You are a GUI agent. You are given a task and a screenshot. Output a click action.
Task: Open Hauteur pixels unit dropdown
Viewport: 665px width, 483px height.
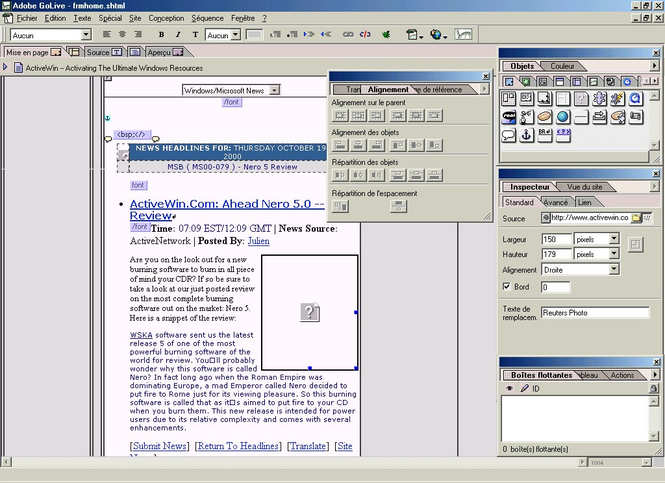pyautogui.click(x=614, y=254)
